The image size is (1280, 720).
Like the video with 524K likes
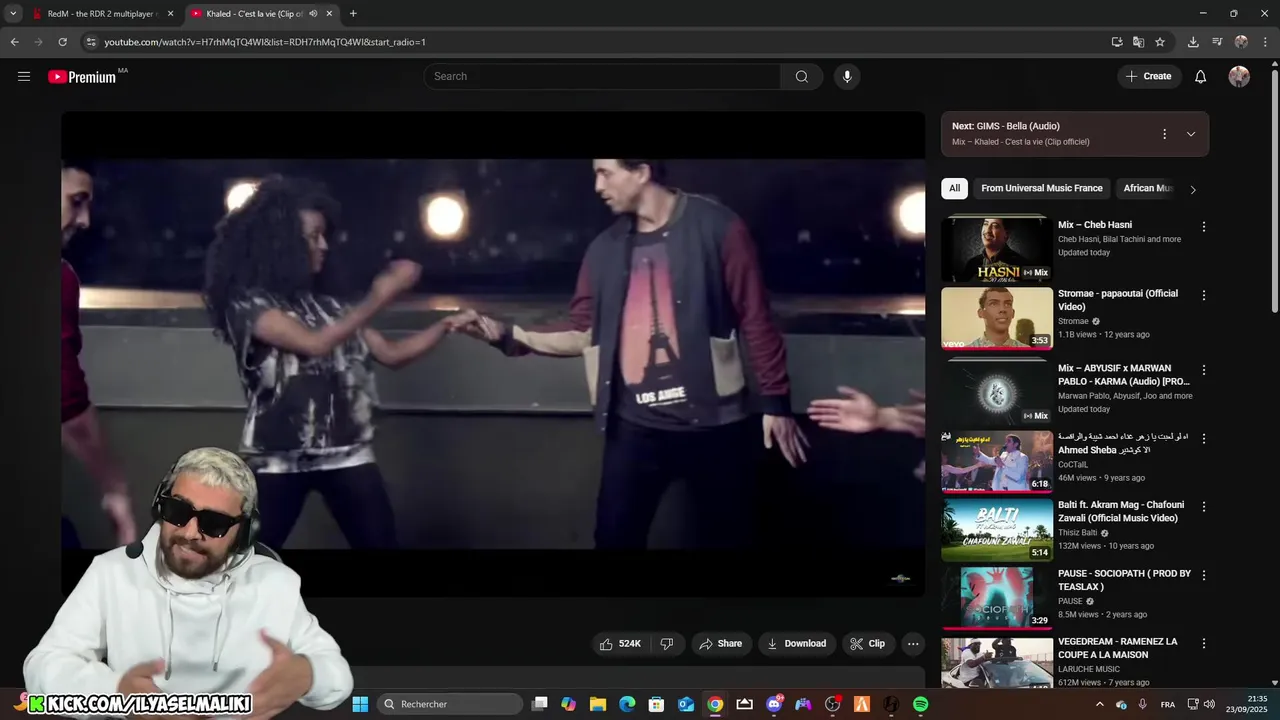(620, 644)
